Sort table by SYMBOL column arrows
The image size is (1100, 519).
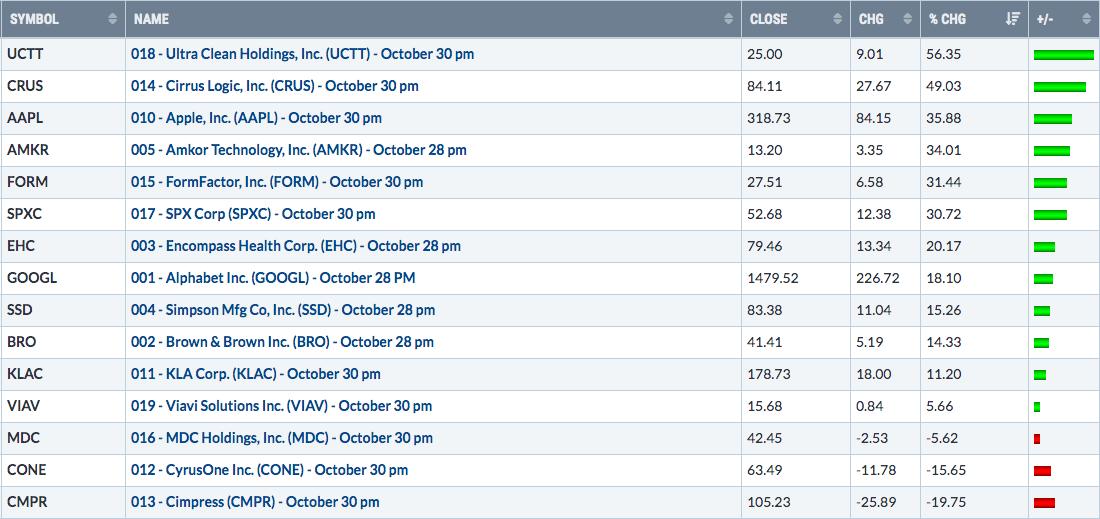coord(113,20)
